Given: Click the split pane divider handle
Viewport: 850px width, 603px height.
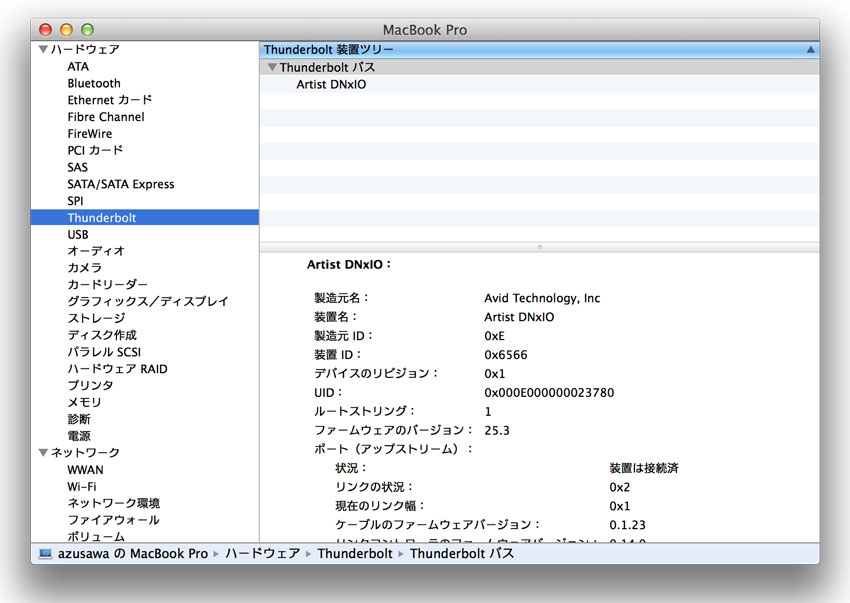Looking at the screenshot, I should tap(539, 246).
